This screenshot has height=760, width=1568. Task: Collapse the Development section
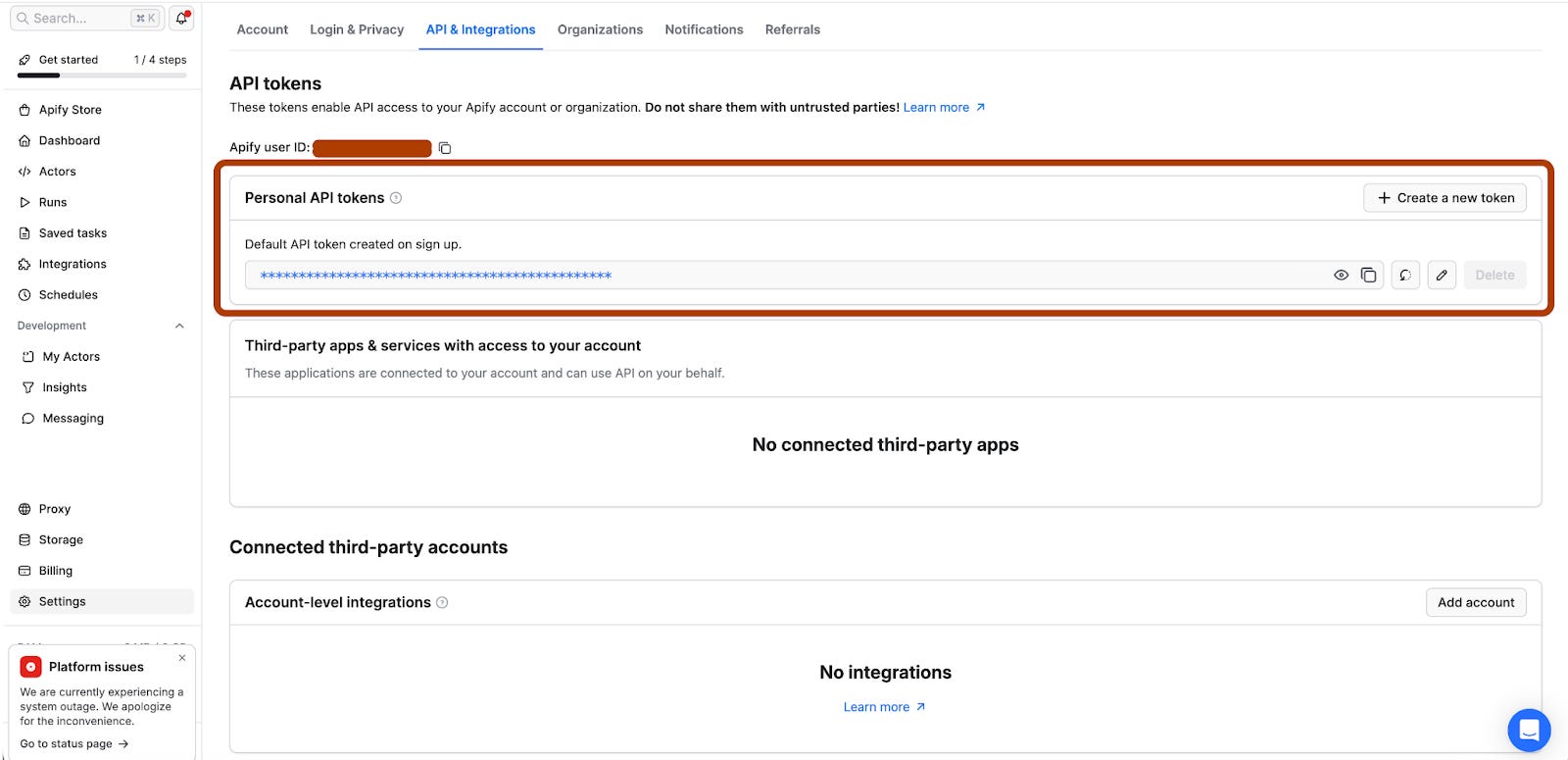[179, 327]
